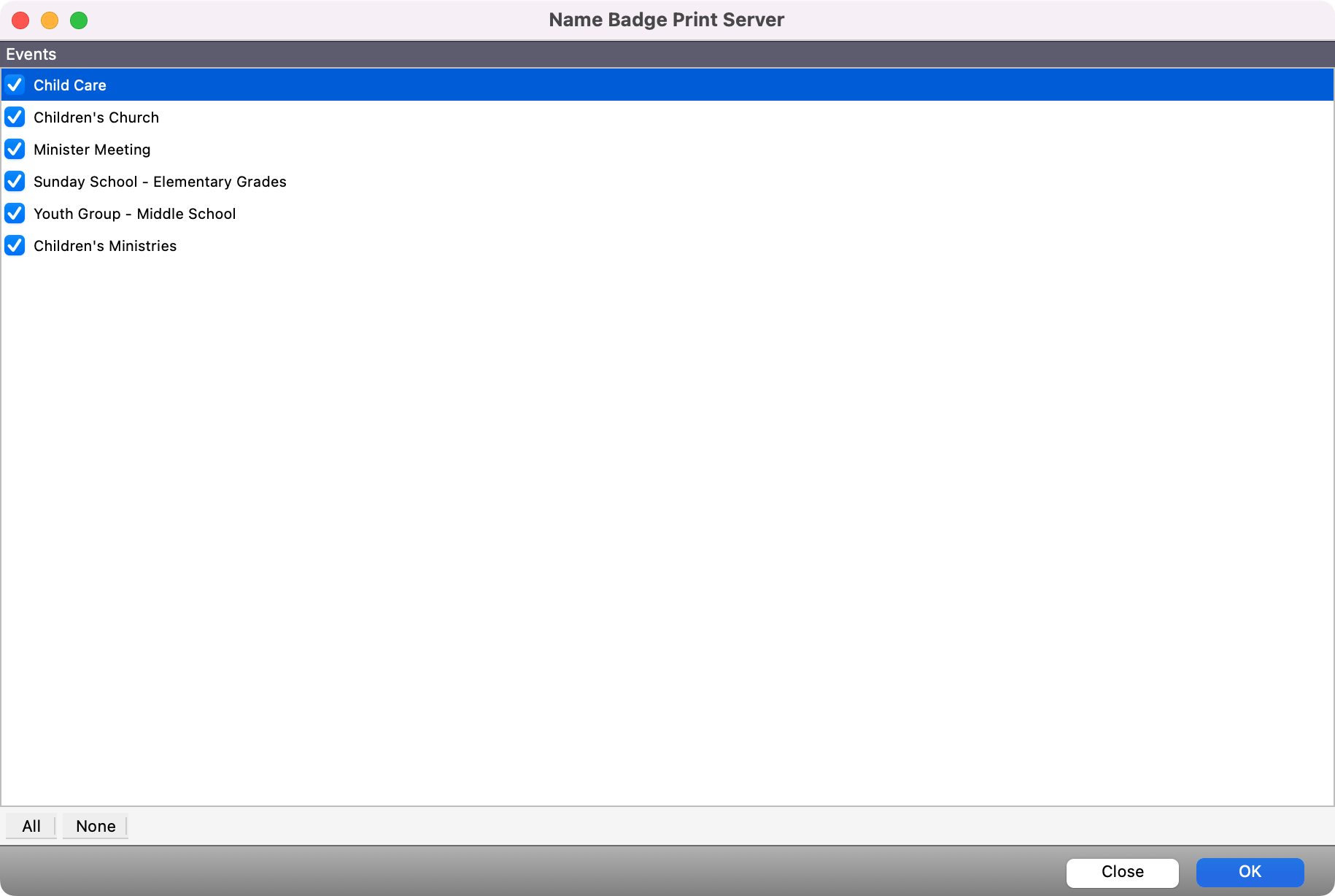Screen dimensions: 1335x896
Task: Highlight the Minister Meeting event name
Action: click(92, 150)
